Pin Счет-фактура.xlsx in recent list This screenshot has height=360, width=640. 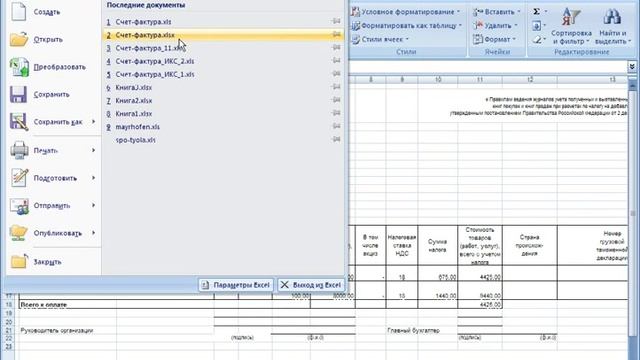[x=336, y=35]
